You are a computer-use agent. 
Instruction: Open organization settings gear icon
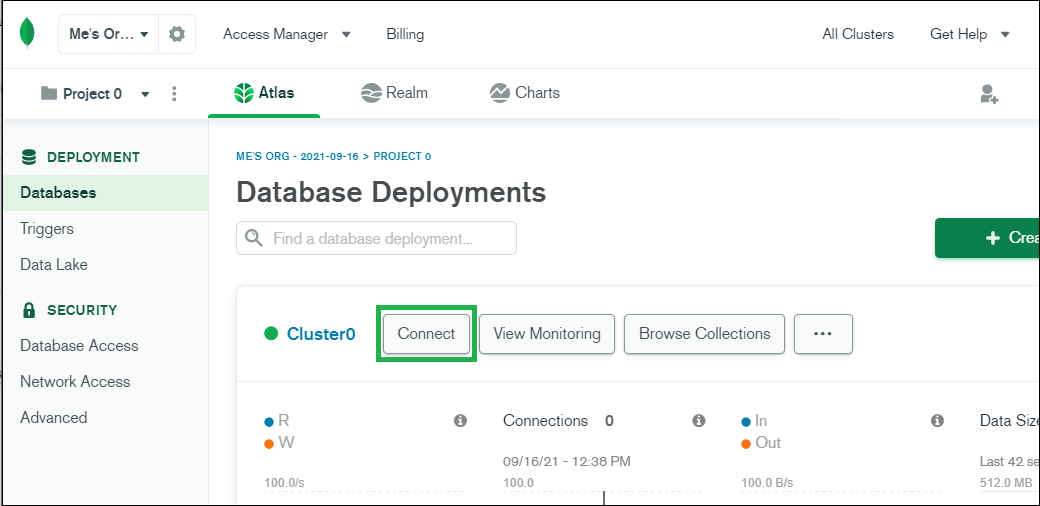coord(176,34)
